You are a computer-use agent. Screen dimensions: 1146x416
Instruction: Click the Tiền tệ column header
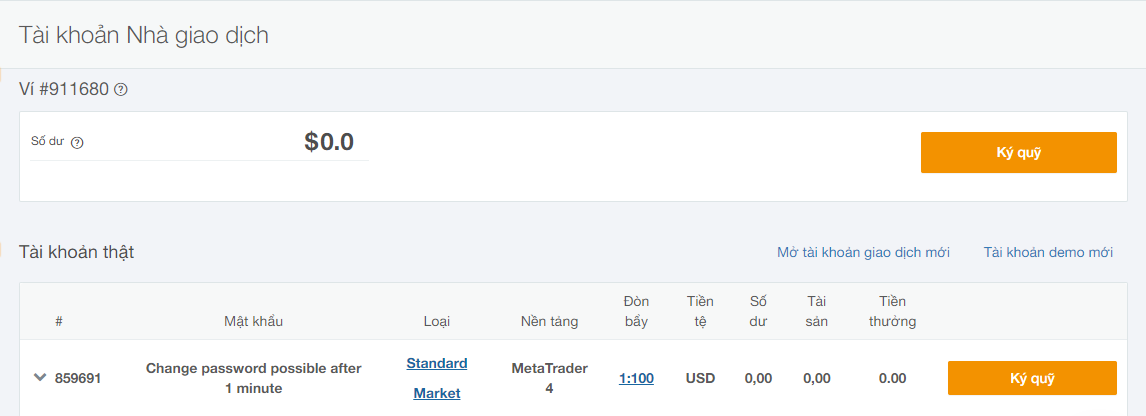click(700, 311)
